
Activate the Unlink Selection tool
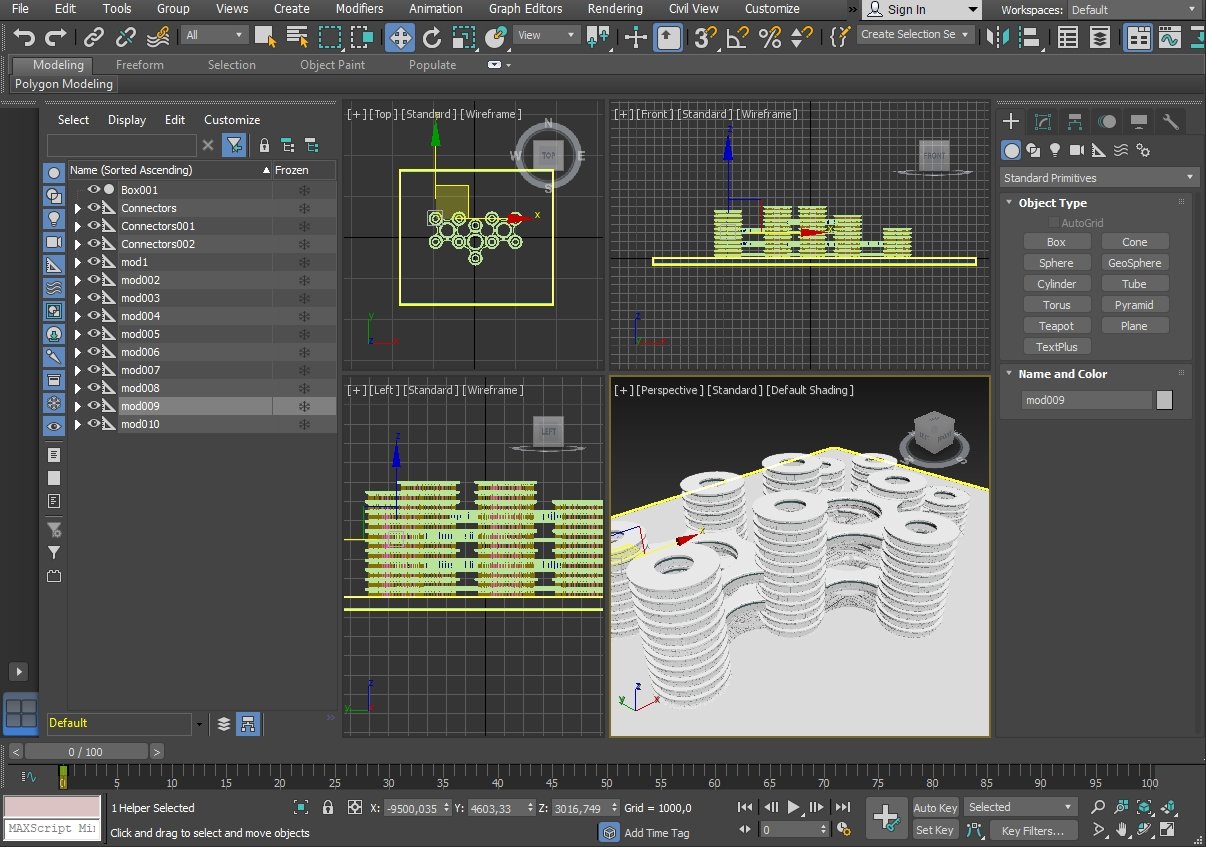[x=126, y=37]
